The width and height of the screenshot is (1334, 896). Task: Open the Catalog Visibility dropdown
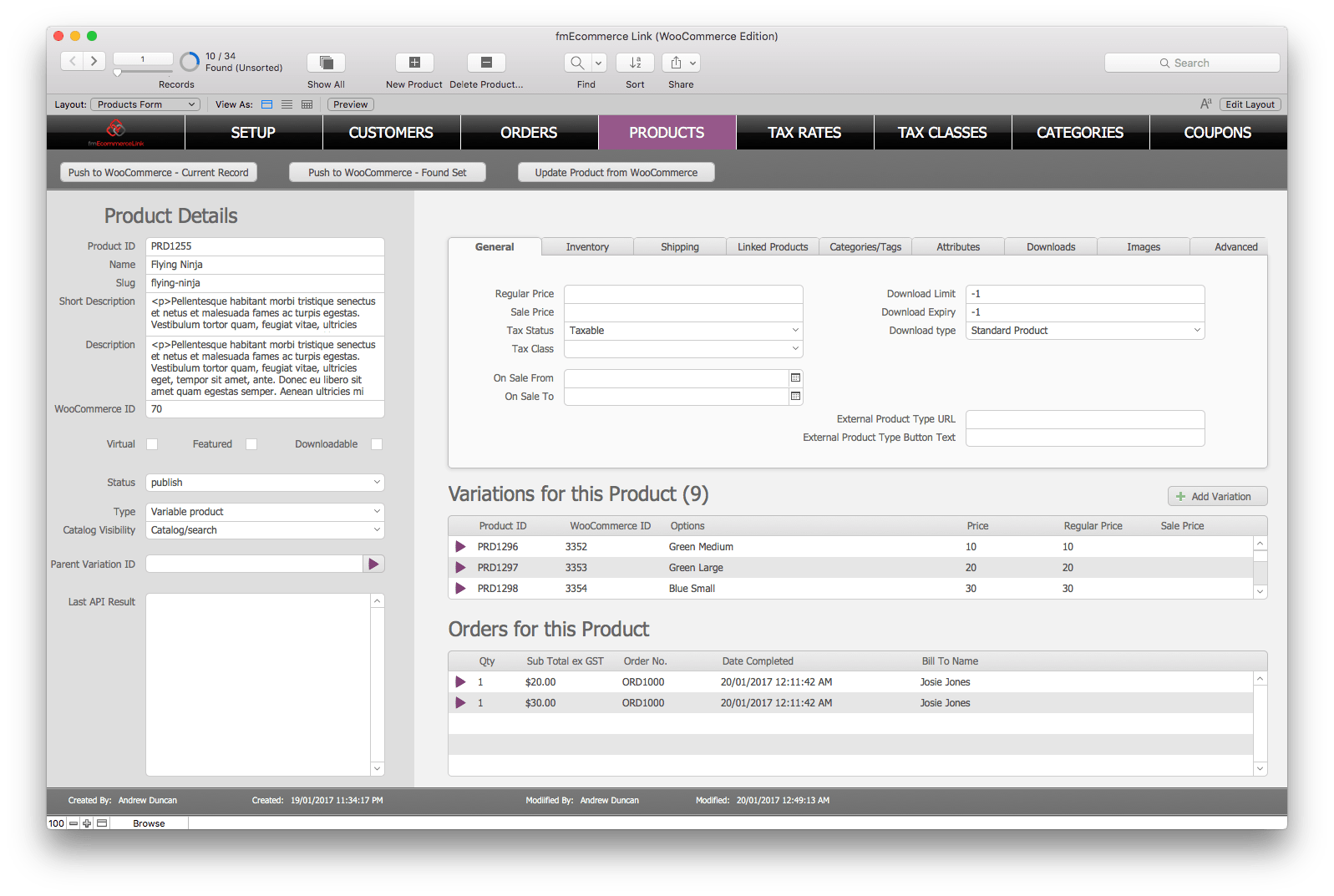click(265, 530)
